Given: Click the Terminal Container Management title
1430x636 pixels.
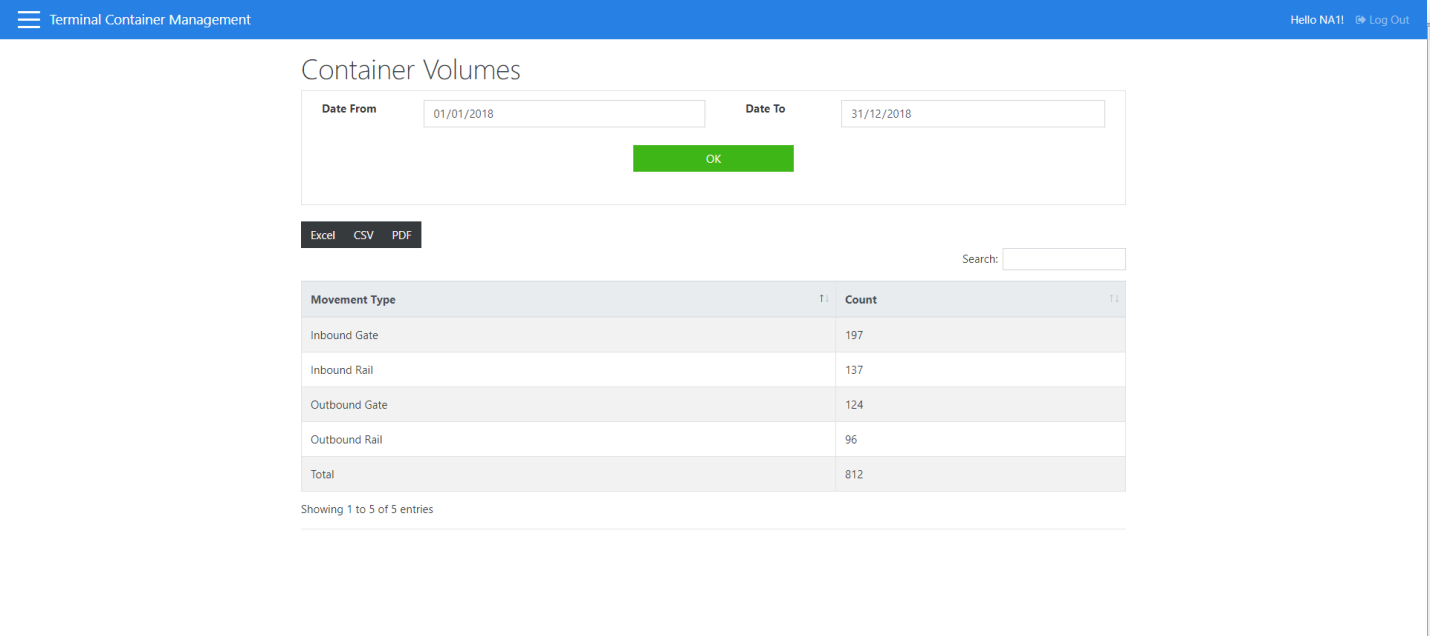Looking at the screenshot, I should tap(150, 20).
